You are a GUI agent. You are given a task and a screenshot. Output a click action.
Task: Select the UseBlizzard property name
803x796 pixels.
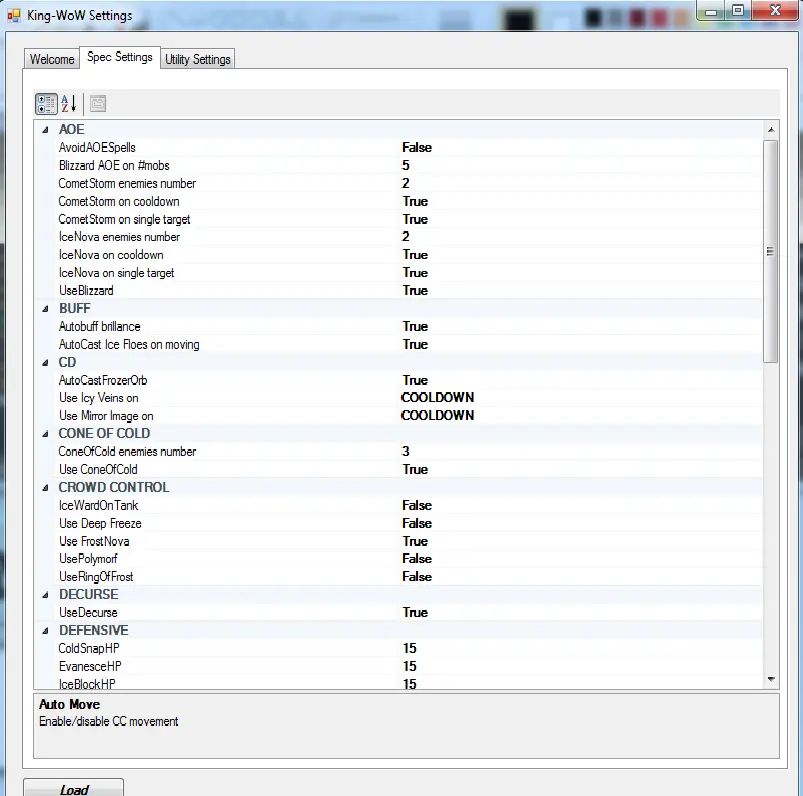coord(86,290)
